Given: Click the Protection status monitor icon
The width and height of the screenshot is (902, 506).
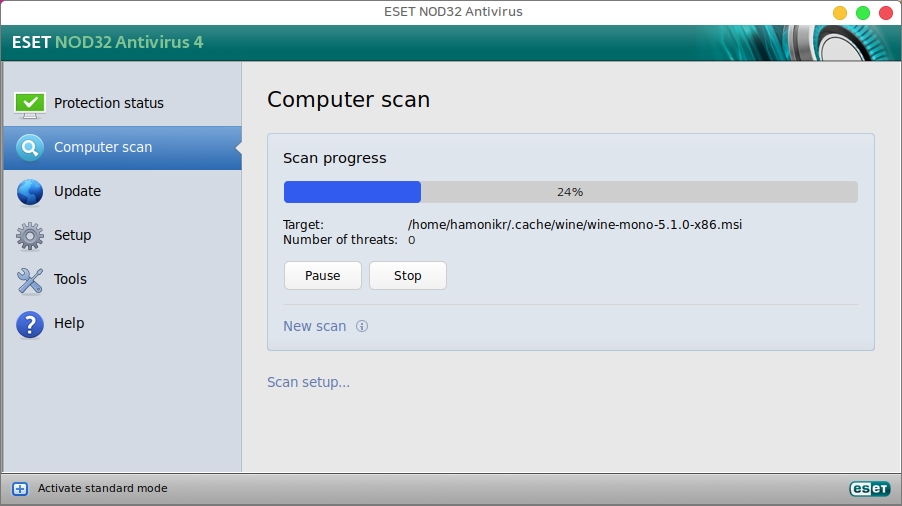Looking at the screenshot, I should coord(30,103).
